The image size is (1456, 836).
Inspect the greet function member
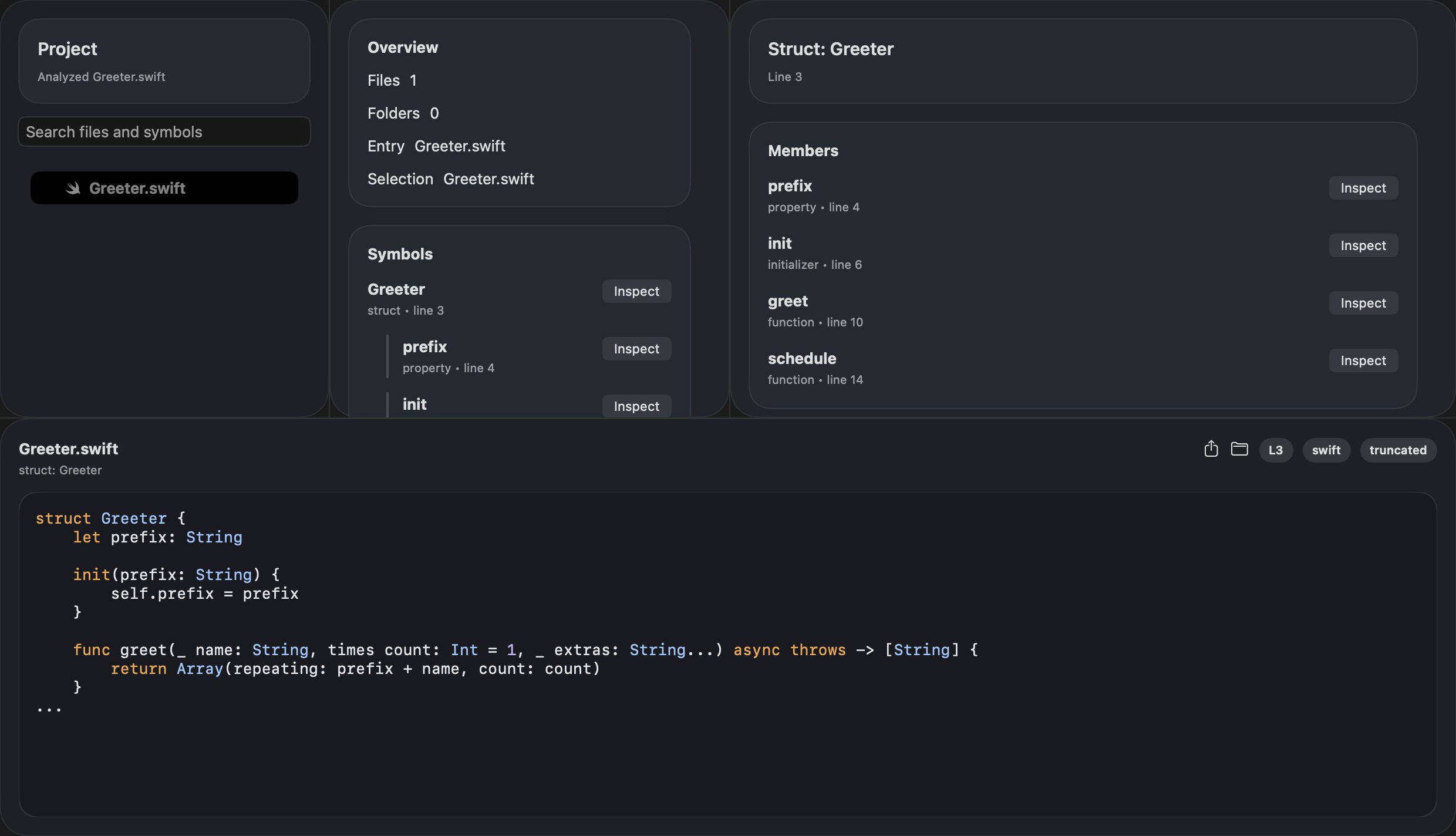coord(1363,303)
